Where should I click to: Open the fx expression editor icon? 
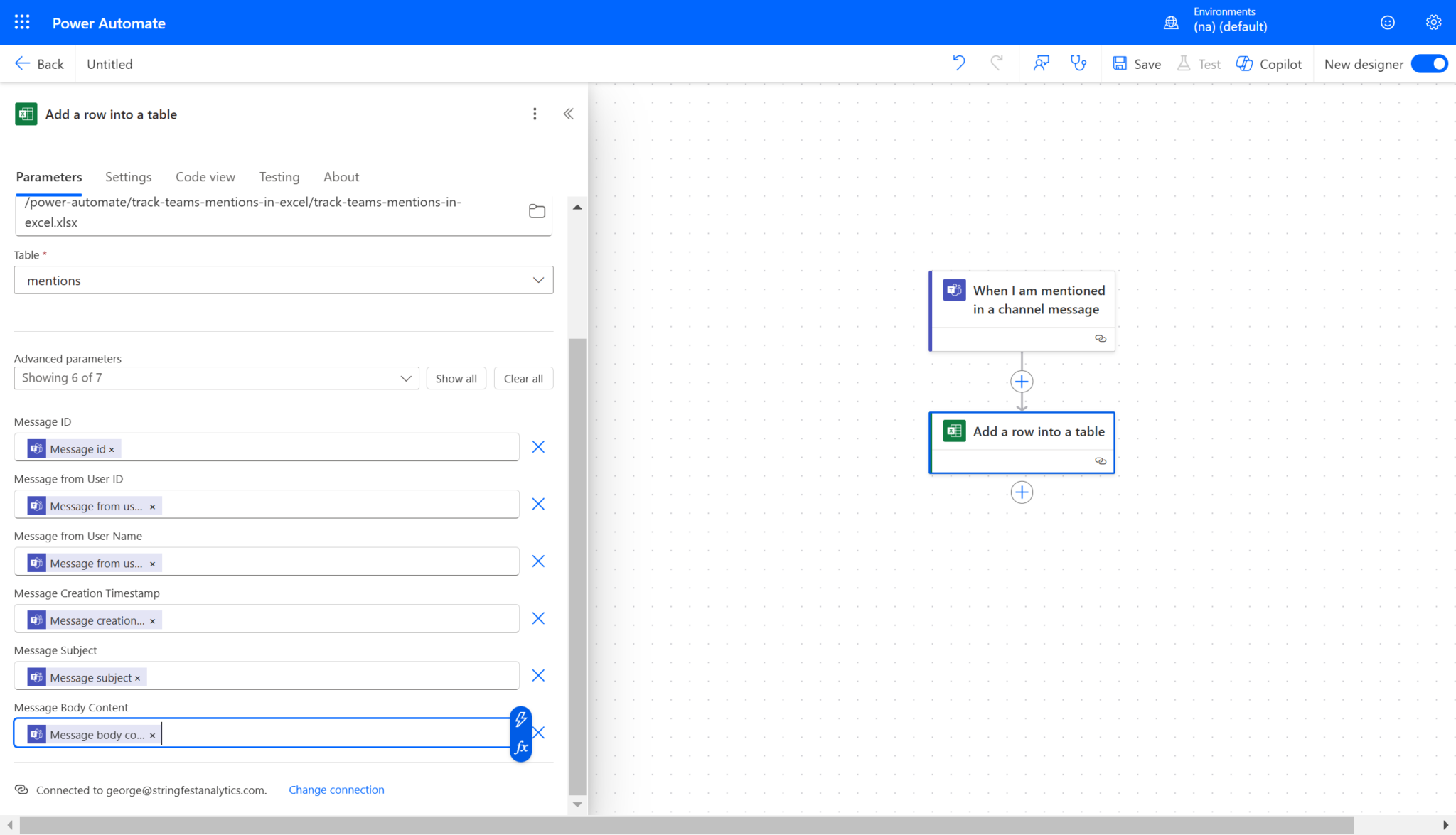point(521,747)
